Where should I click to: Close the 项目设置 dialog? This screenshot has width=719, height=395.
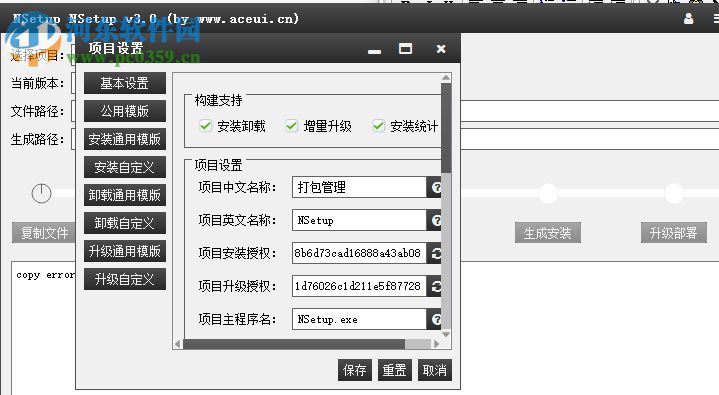point(441,49)
